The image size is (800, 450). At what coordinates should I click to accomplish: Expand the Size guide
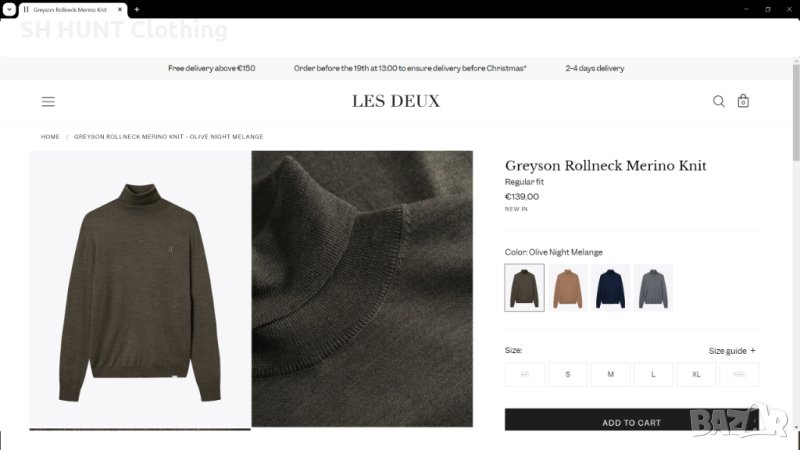732,351
